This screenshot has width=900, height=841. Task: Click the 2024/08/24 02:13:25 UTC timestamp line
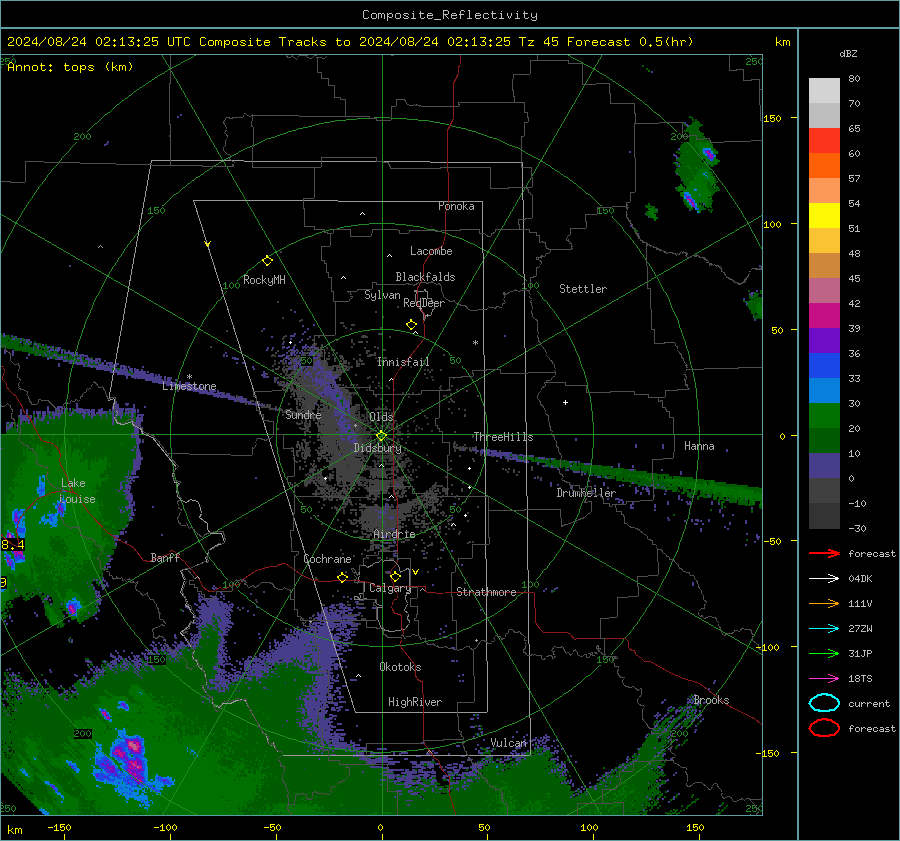[x=350, y=42]
